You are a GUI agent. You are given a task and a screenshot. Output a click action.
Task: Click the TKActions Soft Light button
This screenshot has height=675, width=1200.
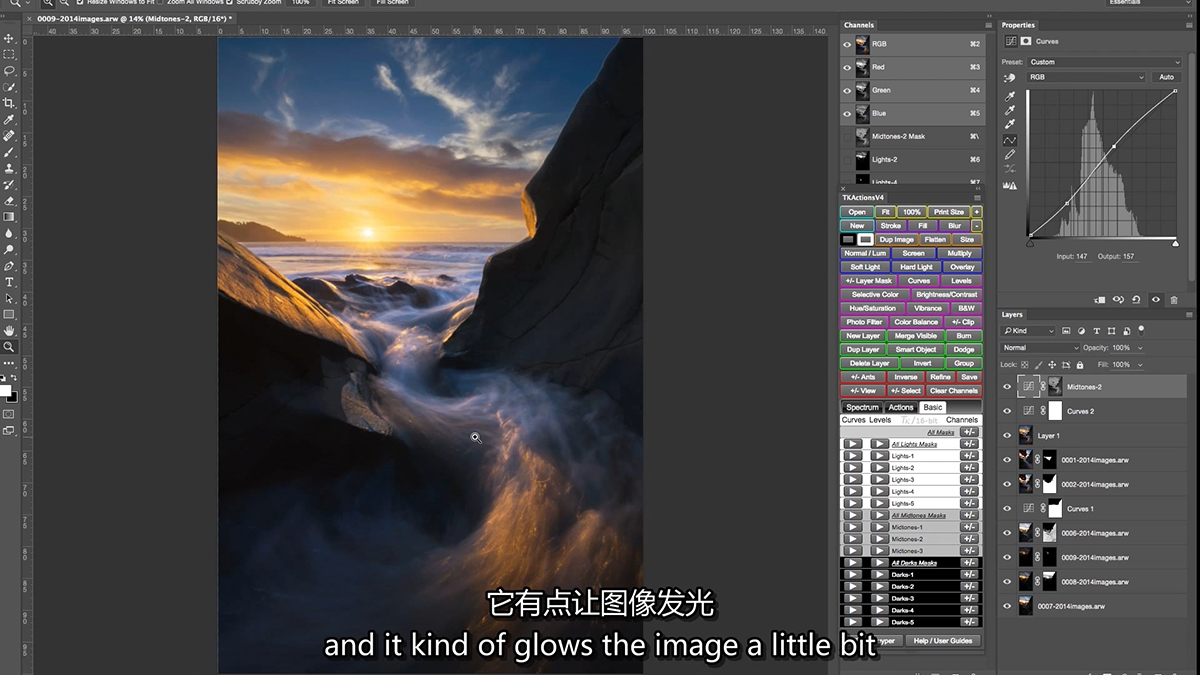pos(865,267)
